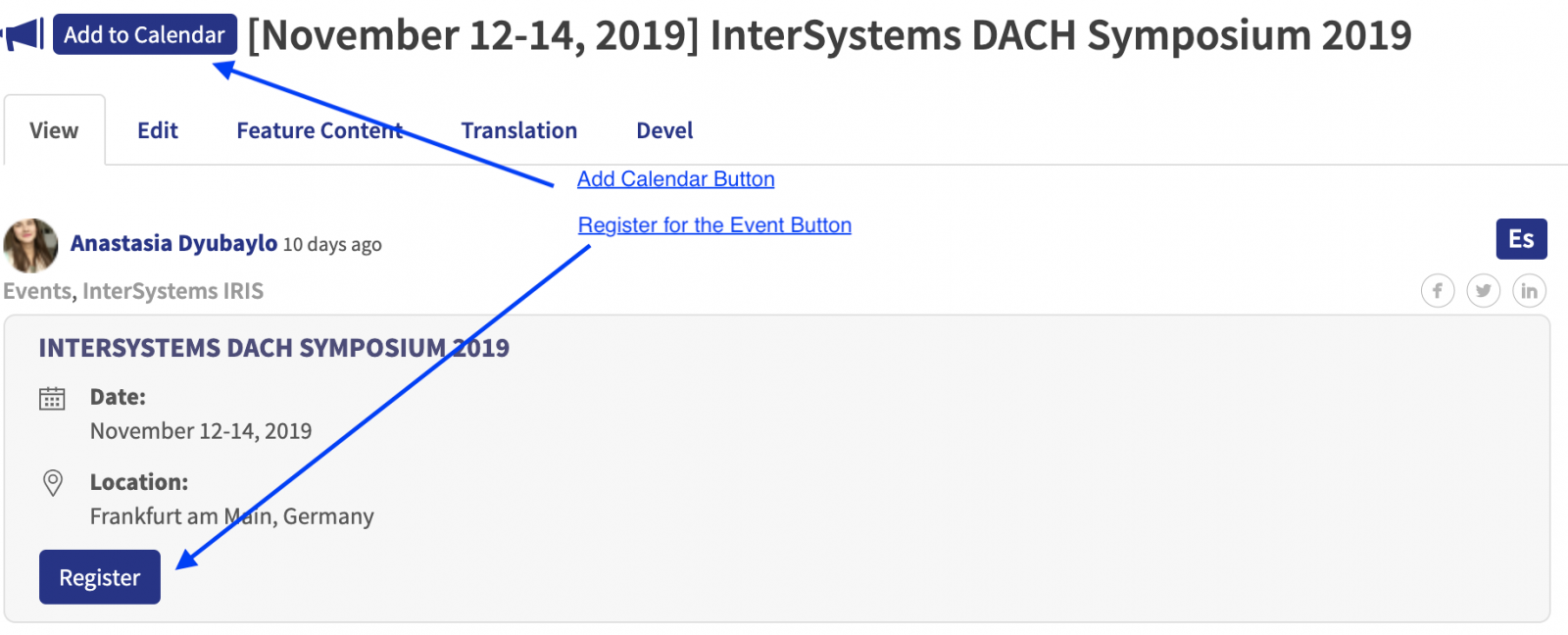Click the megaphone announcement icon
This screenshot has width=1568, height=635.
coord(23,34)
